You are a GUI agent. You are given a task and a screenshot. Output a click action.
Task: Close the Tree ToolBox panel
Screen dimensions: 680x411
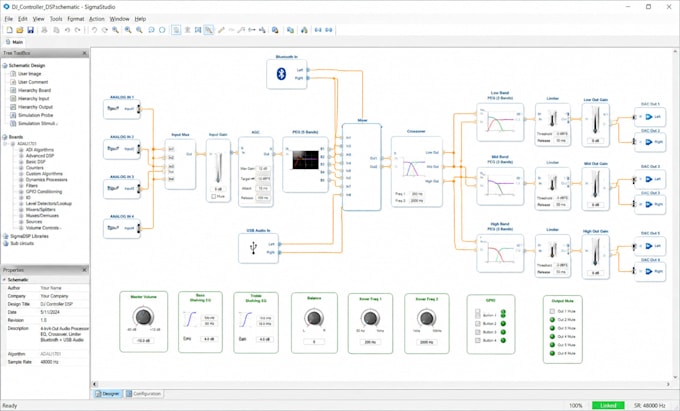click(x=85, y=53)
